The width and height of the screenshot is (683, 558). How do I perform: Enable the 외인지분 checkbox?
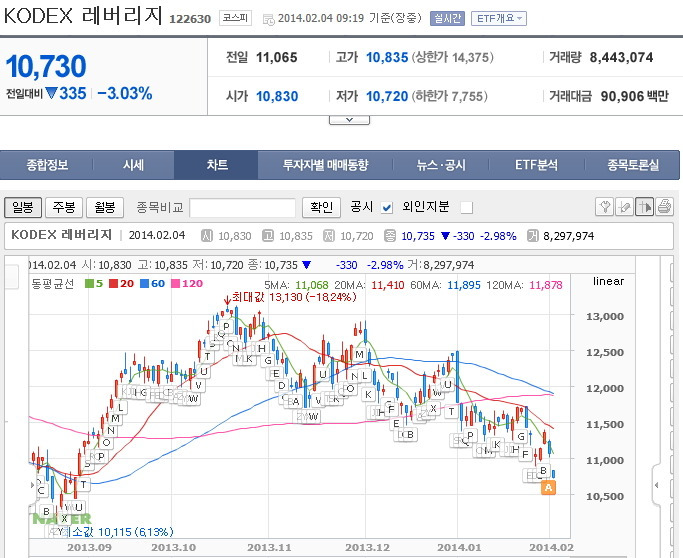coord(467,208)
